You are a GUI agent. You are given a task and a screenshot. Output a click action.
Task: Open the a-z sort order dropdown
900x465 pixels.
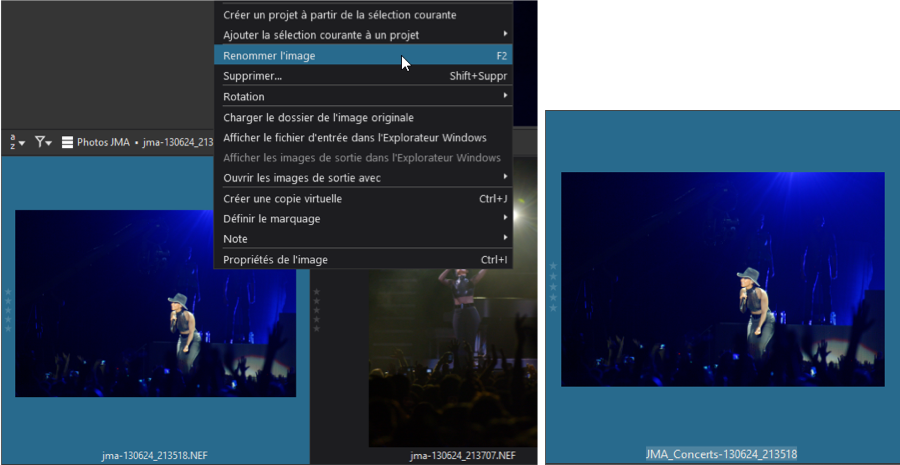(x=17, y=142)
